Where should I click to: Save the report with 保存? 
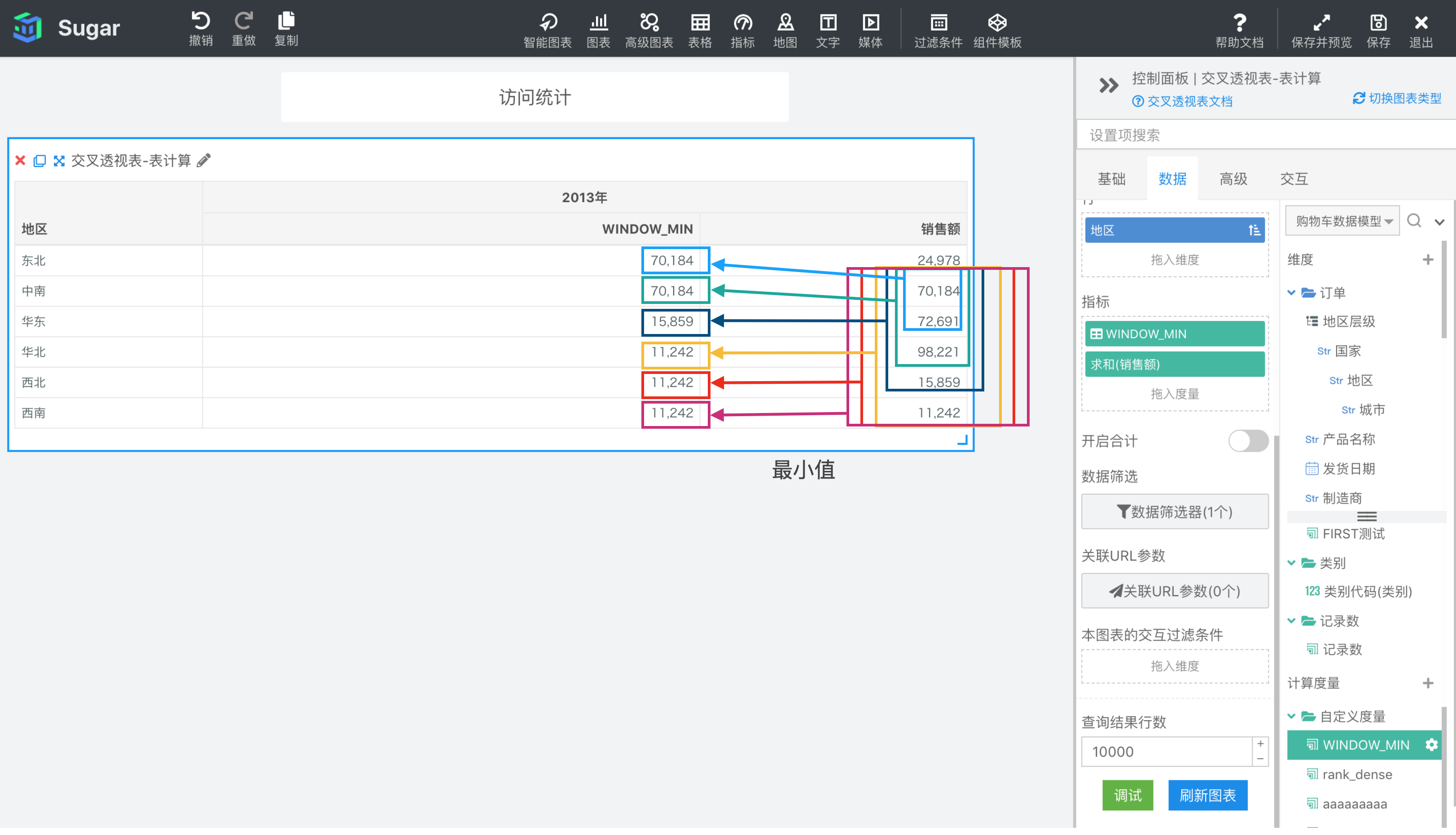pyautogui.click(x=1379, y=31)
